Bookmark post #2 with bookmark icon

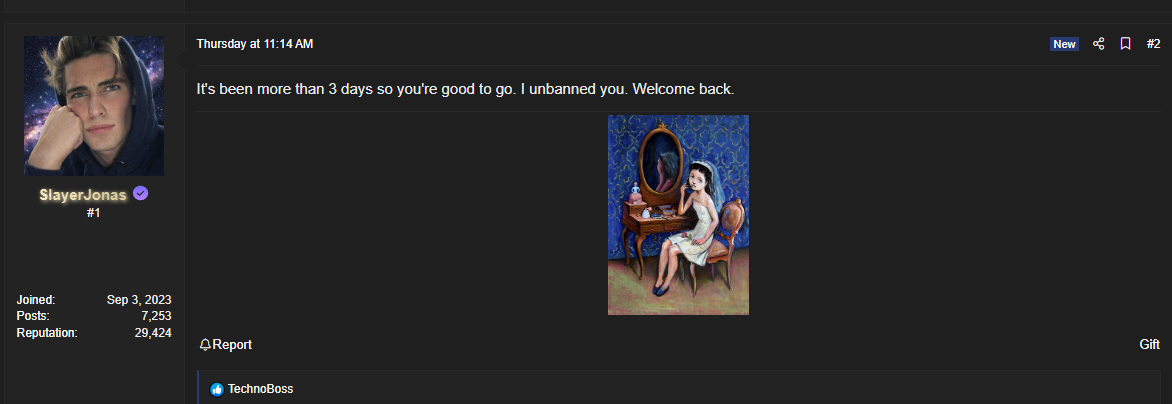click(1125, 44)
